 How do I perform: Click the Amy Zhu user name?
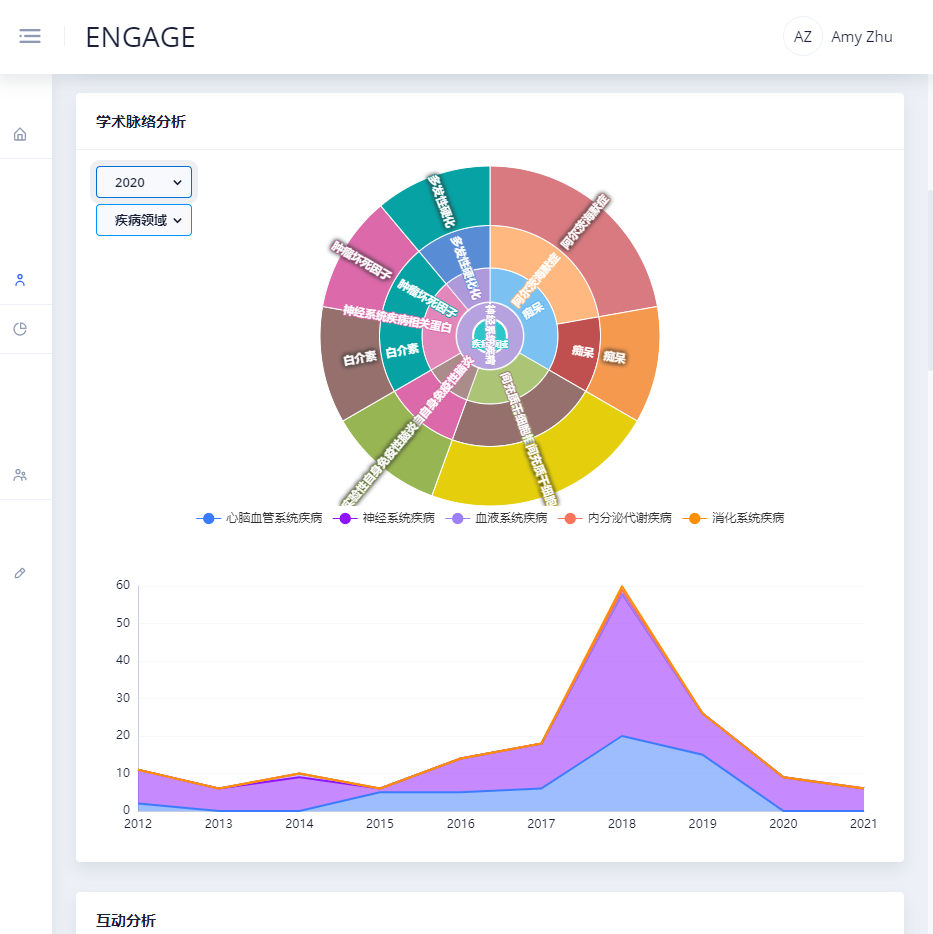pos(861,37)
